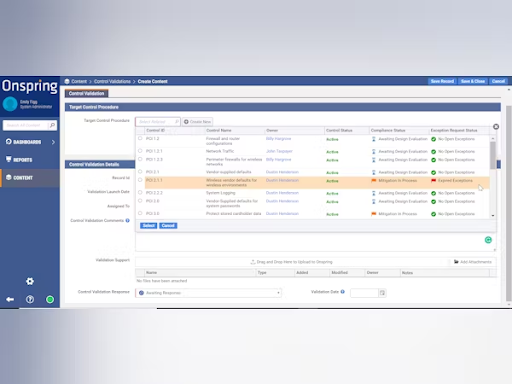
Task: Expand the Dashboards menu chevron
Action: [53, 142]
